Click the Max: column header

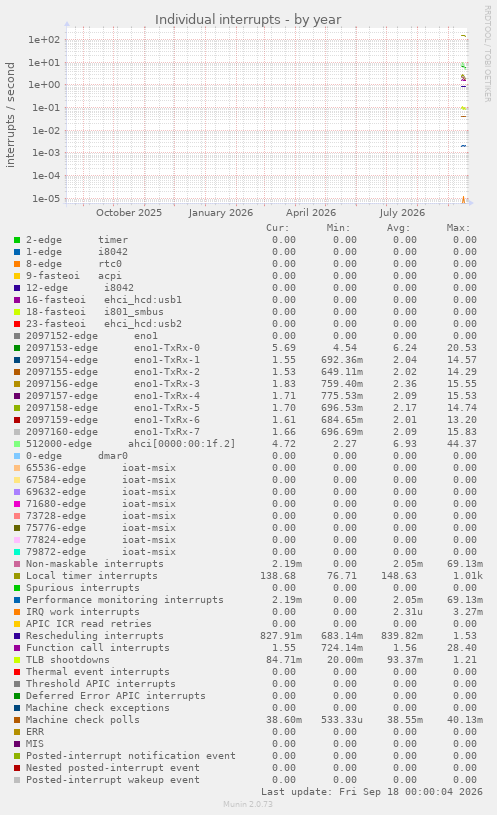click(458, 228)
